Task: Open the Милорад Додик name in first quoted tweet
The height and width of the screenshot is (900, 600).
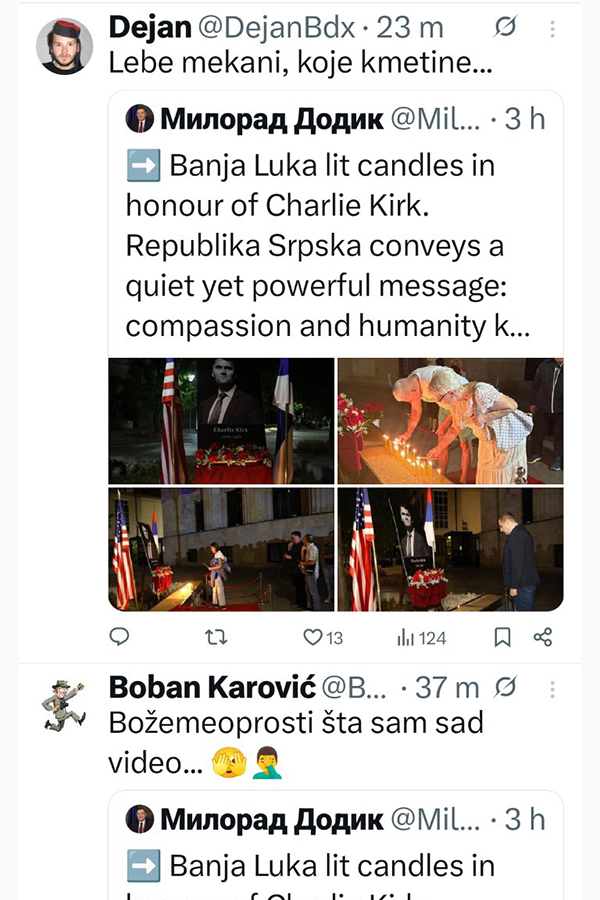Action: coord(272,119)
